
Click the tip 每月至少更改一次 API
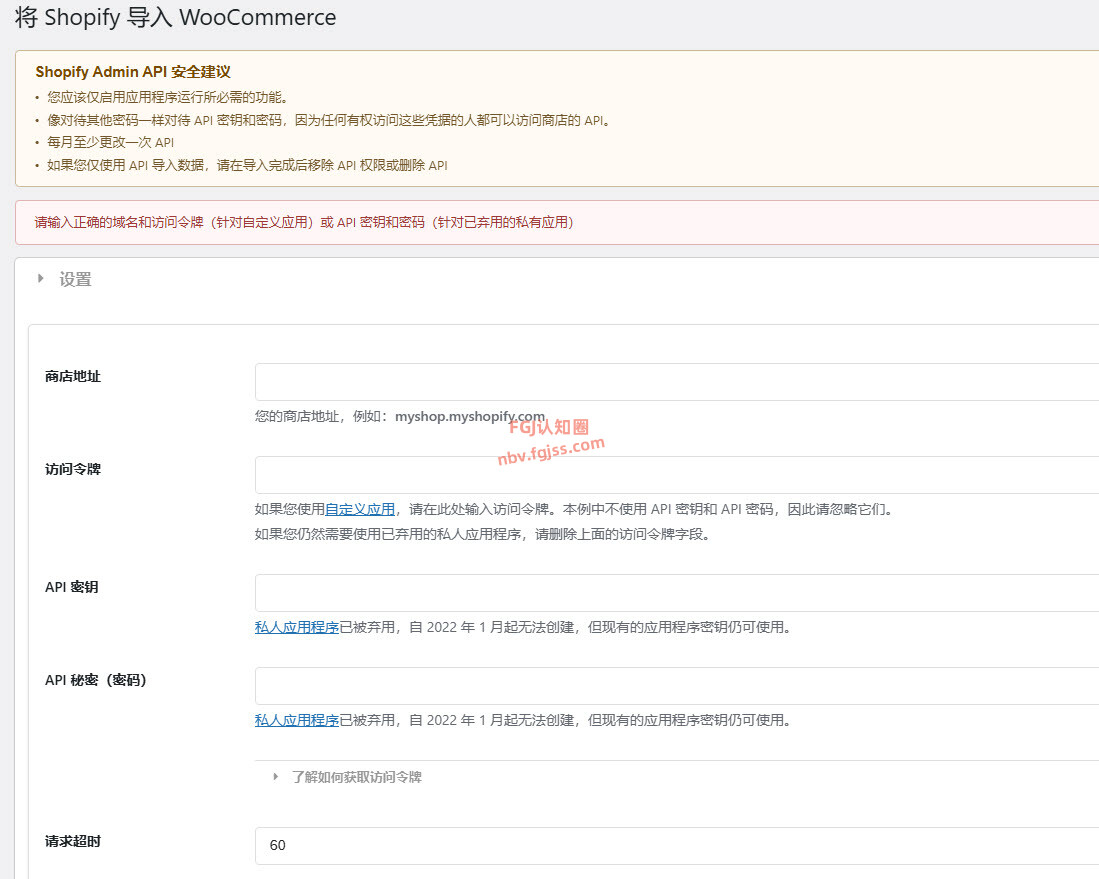tap(111, 142)
